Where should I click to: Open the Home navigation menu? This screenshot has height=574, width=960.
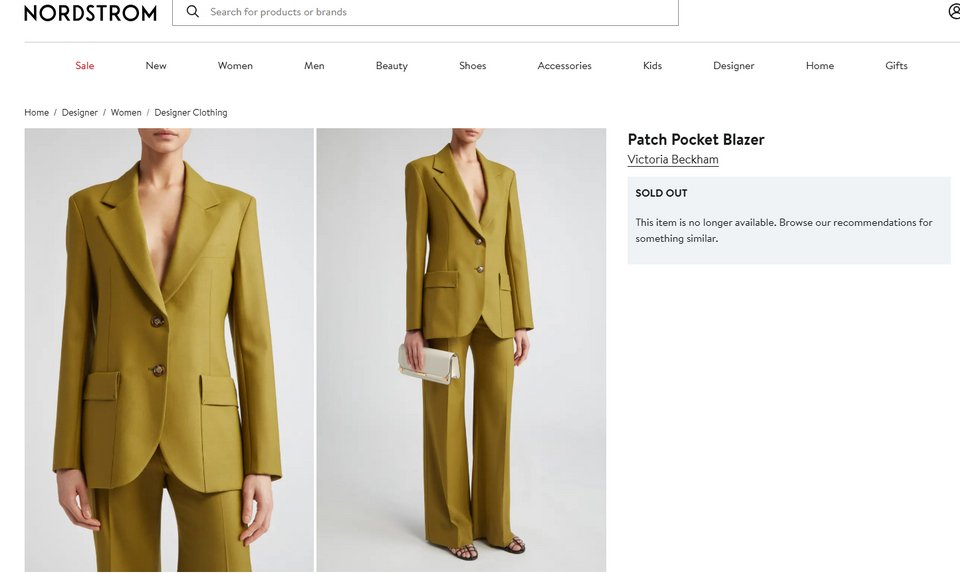point(820,66)
